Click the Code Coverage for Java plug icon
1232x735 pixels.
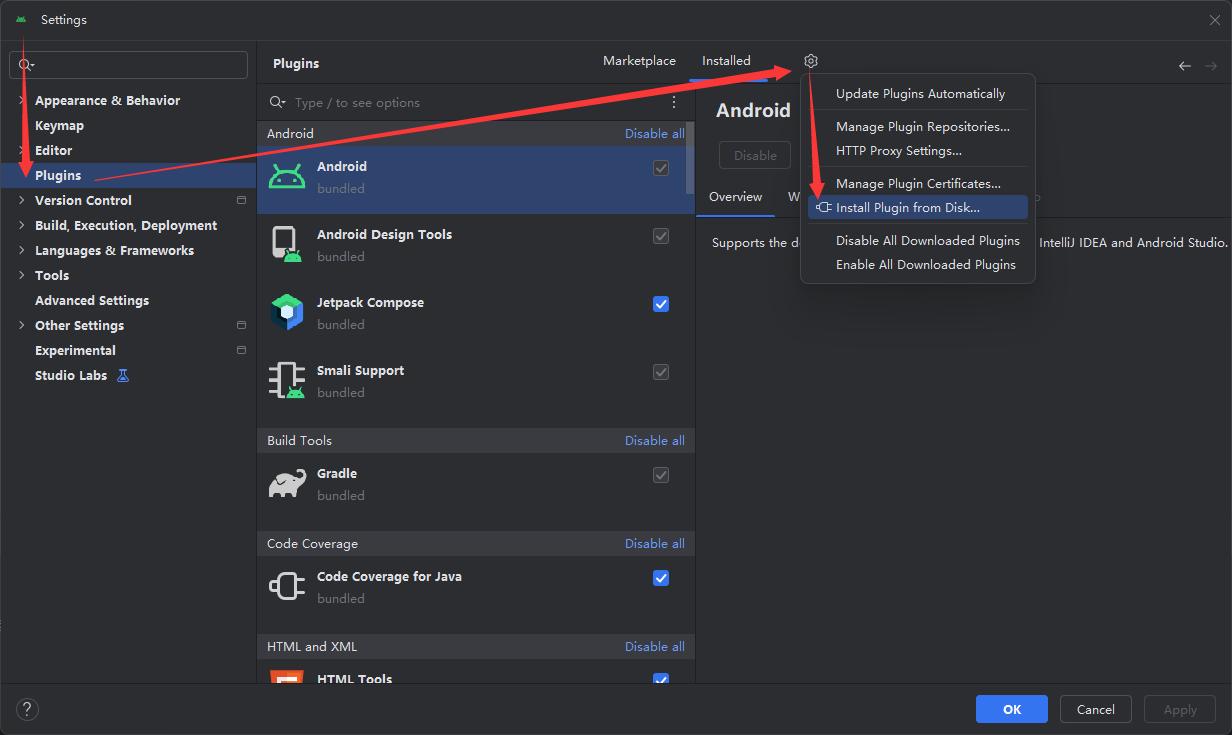click(x=287, y=587)
